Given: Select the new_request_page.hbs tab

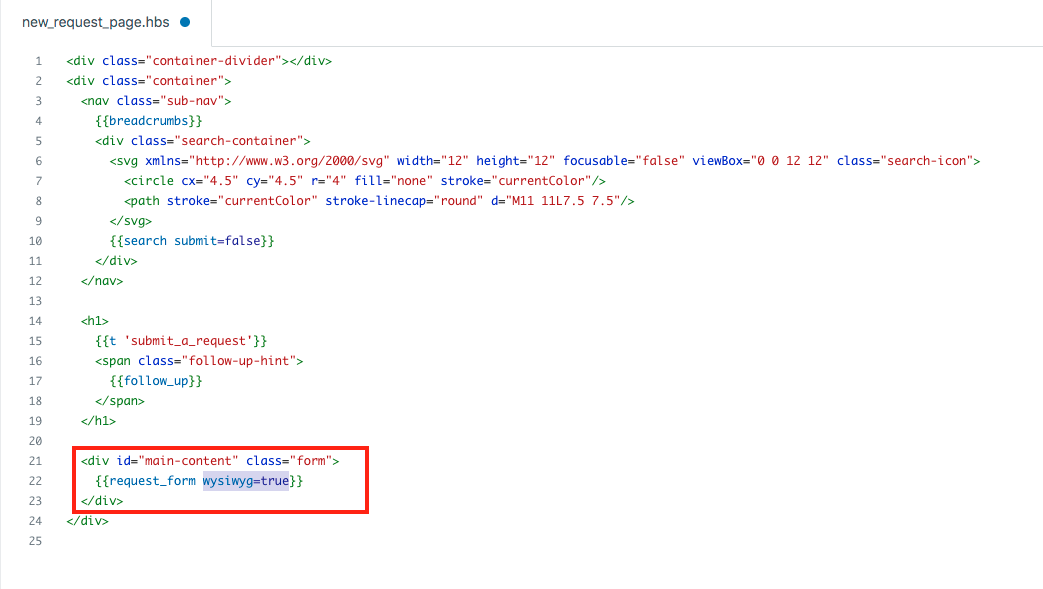Looking at the screenshot, I should [x=96, y=22].
